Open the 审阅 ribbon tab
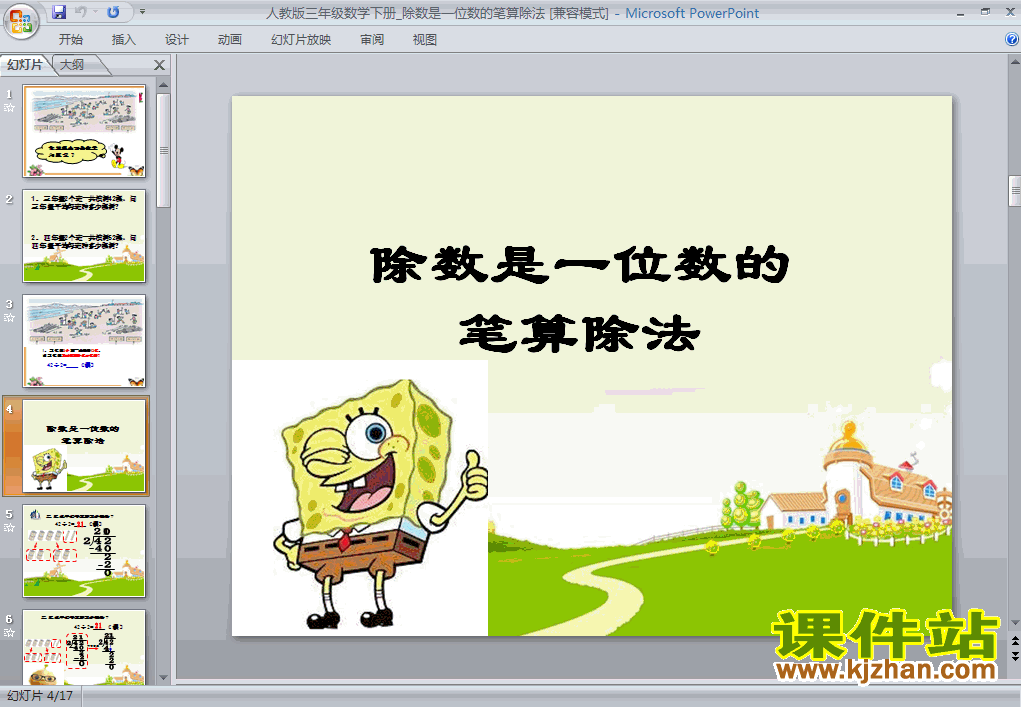1021x707 pixels. pos(372,40)
